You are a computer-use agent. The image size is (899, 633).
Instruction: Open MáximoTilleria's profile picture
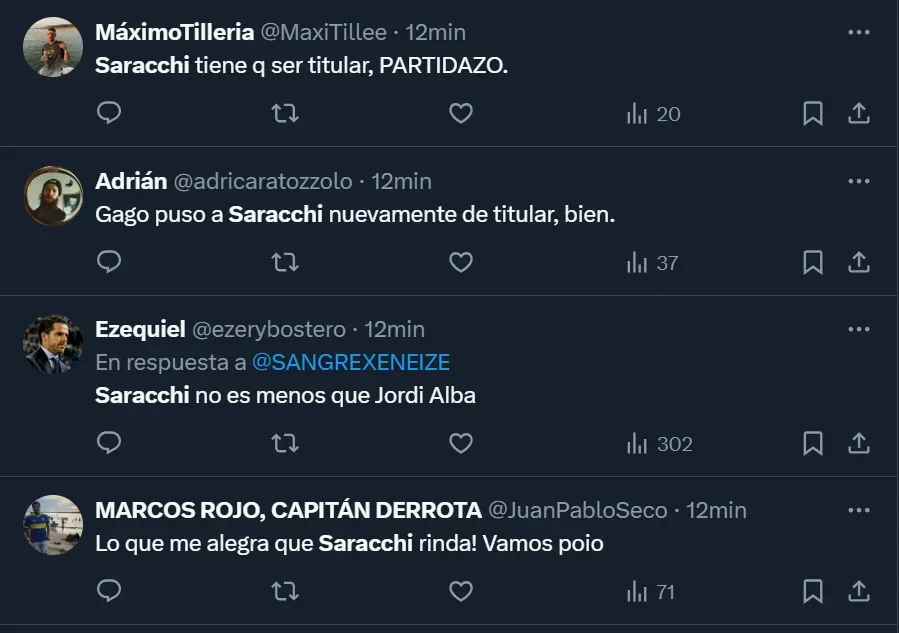pos(53,47)
